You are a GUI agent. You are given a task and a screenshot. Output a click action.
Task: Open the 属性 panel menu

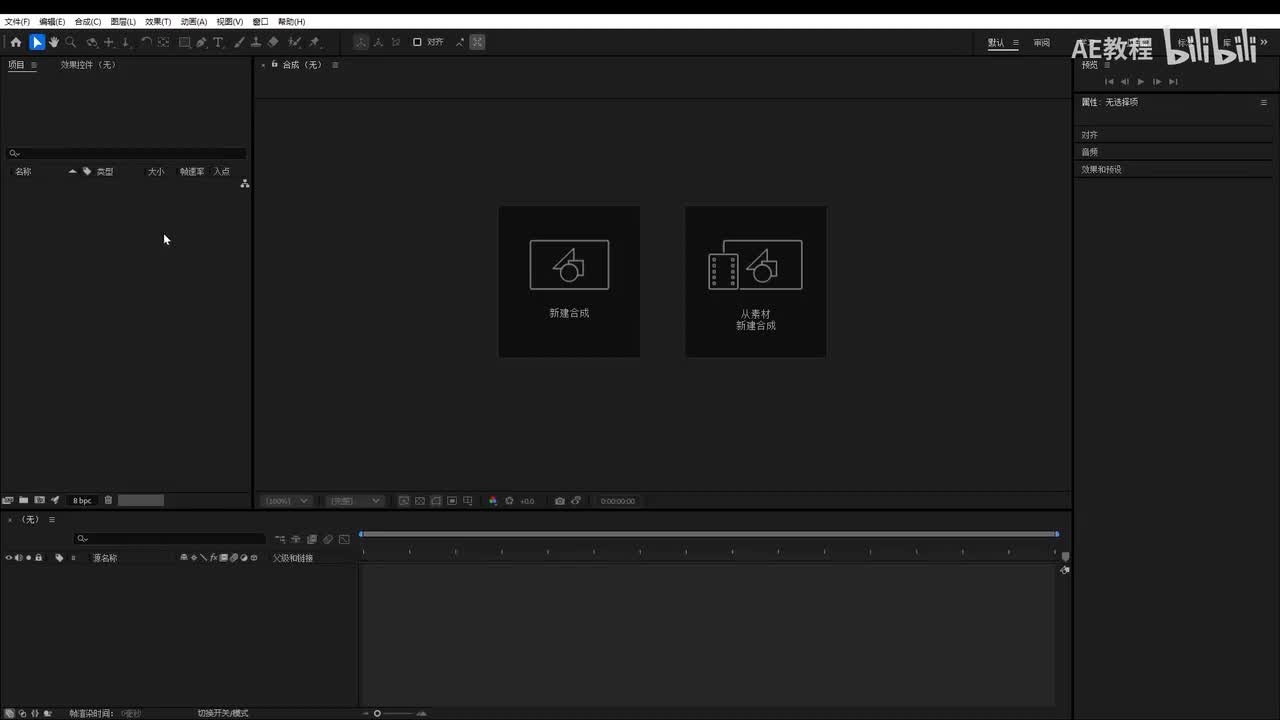tap(1263, 102)
